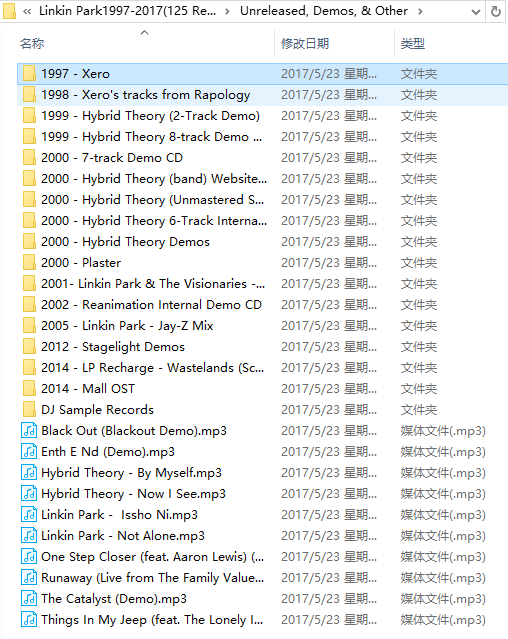Click the Stagelight Demos folder icon

[x=29, y=346]
